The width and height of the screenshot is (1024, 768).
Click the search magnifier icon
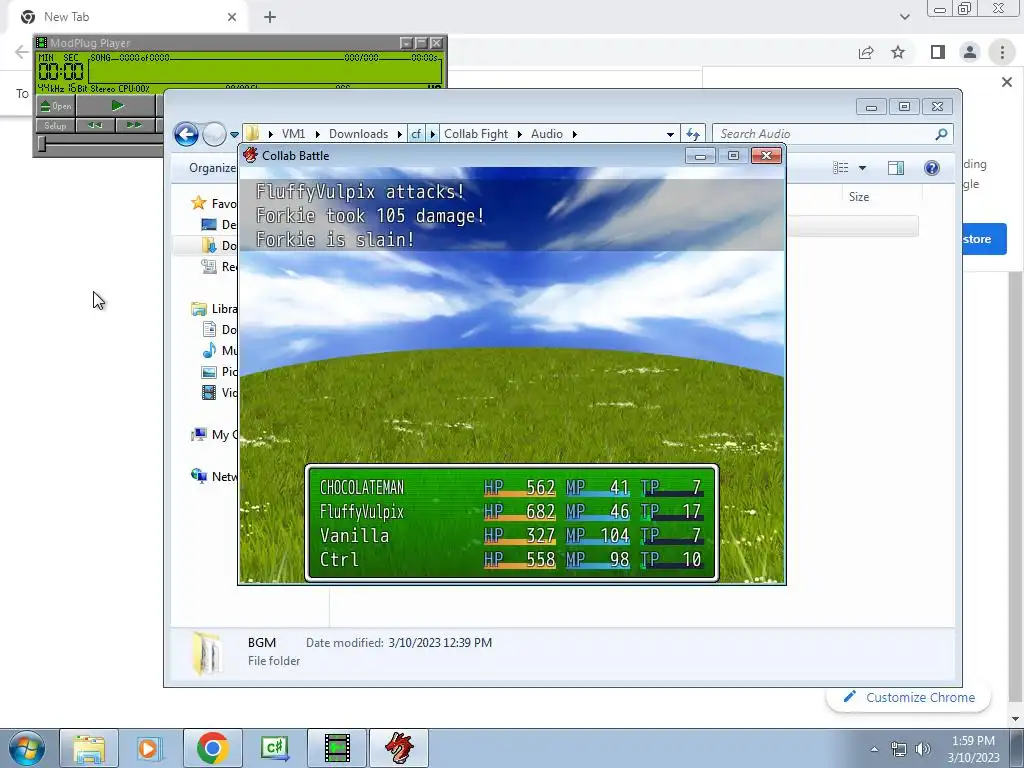pyautogui.click(x=941, y=134)
